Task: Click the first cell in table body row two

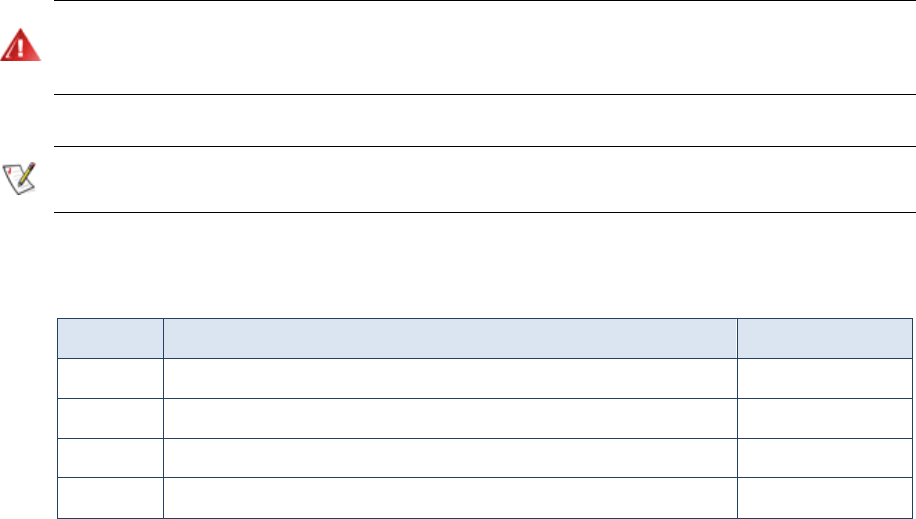Action: click(110, 418)
